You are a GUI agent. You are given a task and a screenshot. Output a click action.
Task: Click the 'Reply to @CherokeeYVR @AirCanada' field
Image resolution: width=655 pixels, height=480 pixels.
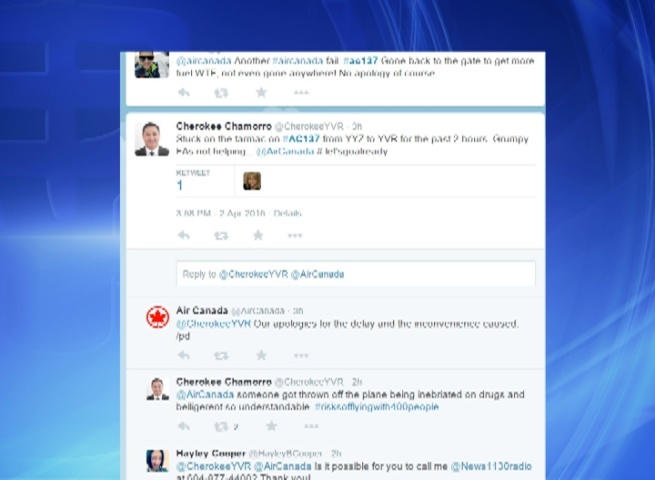[x=356, y=274]
